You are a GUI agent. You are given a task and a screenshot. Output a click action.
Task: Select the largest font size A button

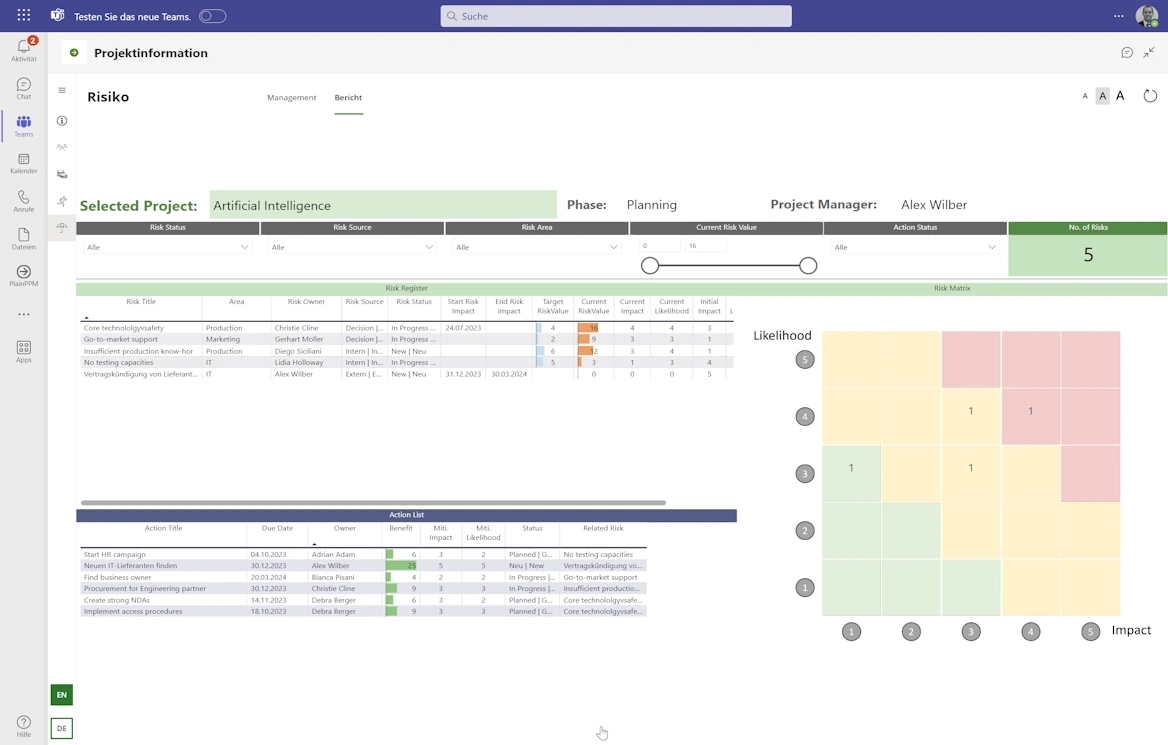(1120, 96)
